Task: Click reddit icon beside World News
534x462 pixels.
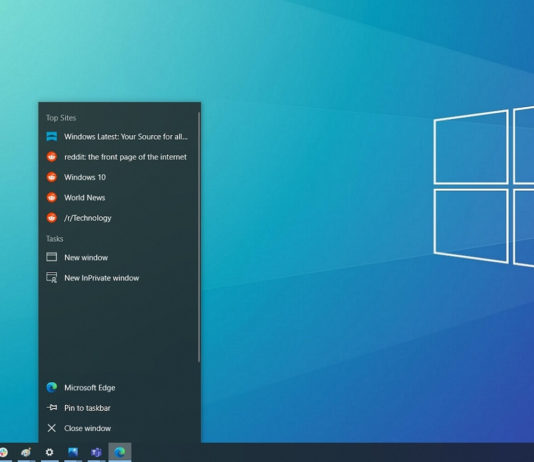Action: click(x=52, y=197)
